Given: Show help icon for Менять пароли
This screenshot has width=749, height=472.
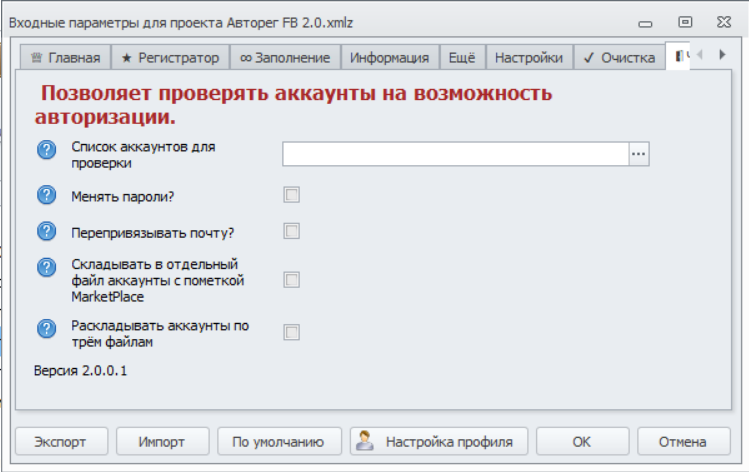Looking at the screenshot, I should 46,195.
